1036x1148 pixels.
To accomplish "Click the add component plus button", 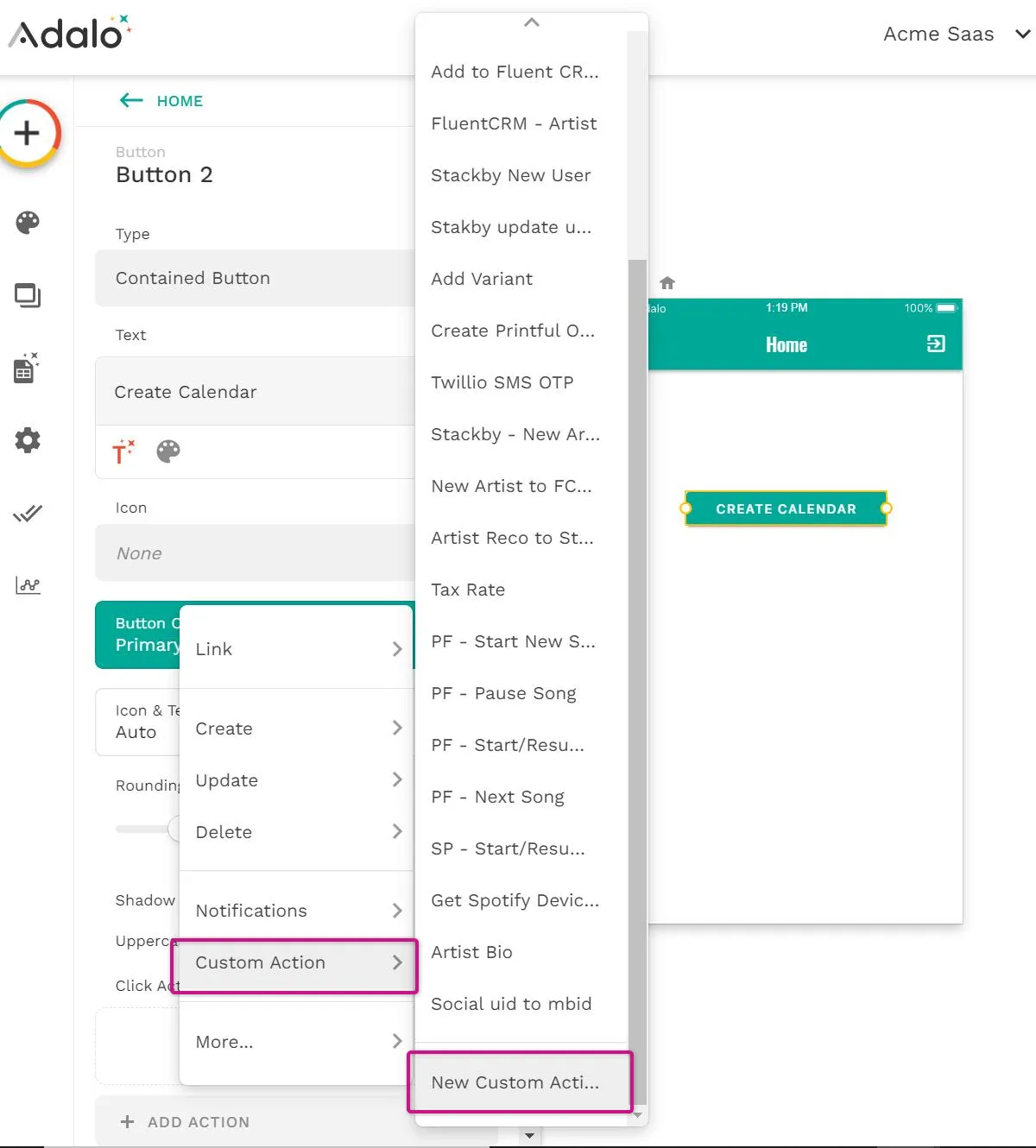I will (x=28, y=133).
